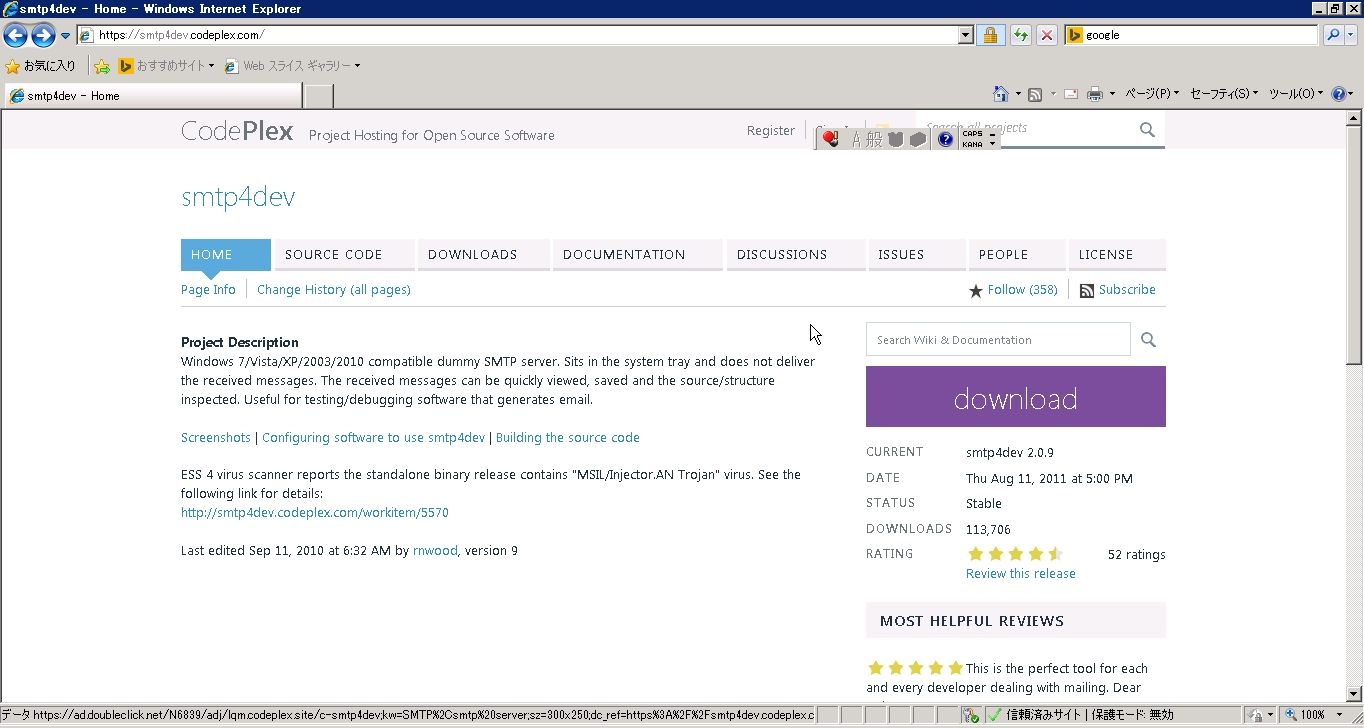Select the HOME tab
The width and height of the screenshot is (1364, 728).
click(226, 254)
